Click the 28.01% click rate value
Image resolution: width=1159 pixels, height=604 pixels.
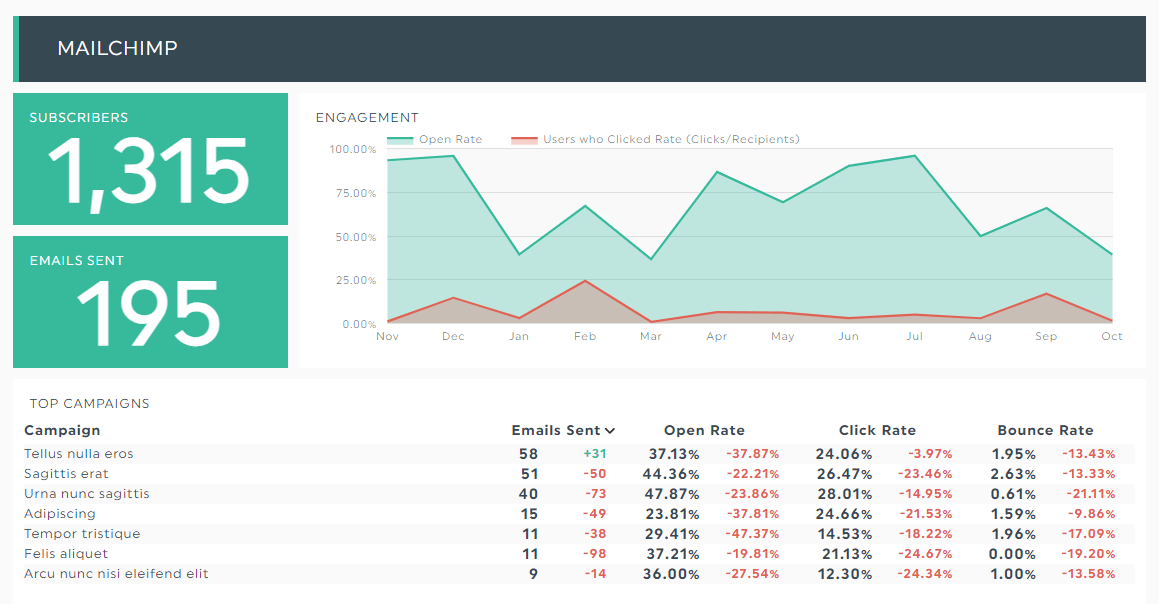[844, 494]
